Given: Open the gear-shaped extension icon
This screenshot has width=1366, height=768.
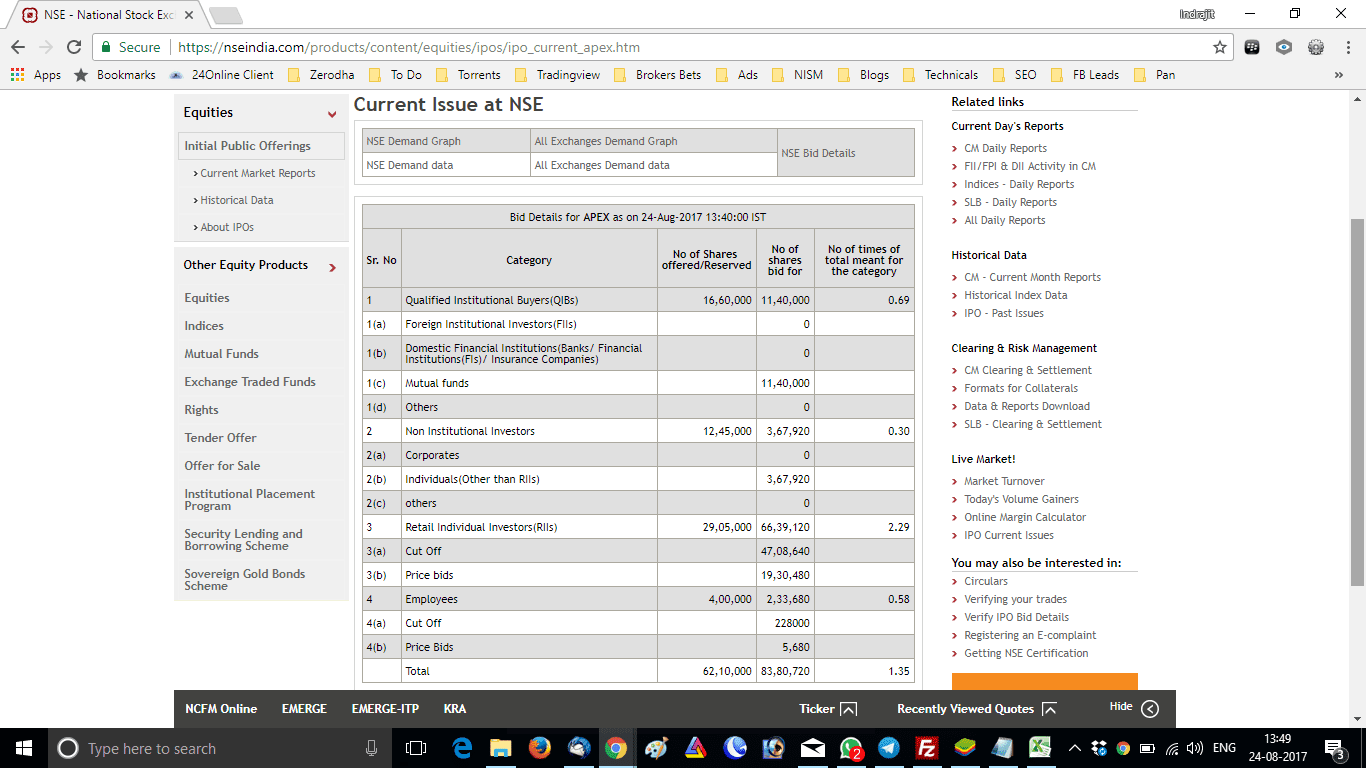Looking at the screenshot, I should (1316, 47).
